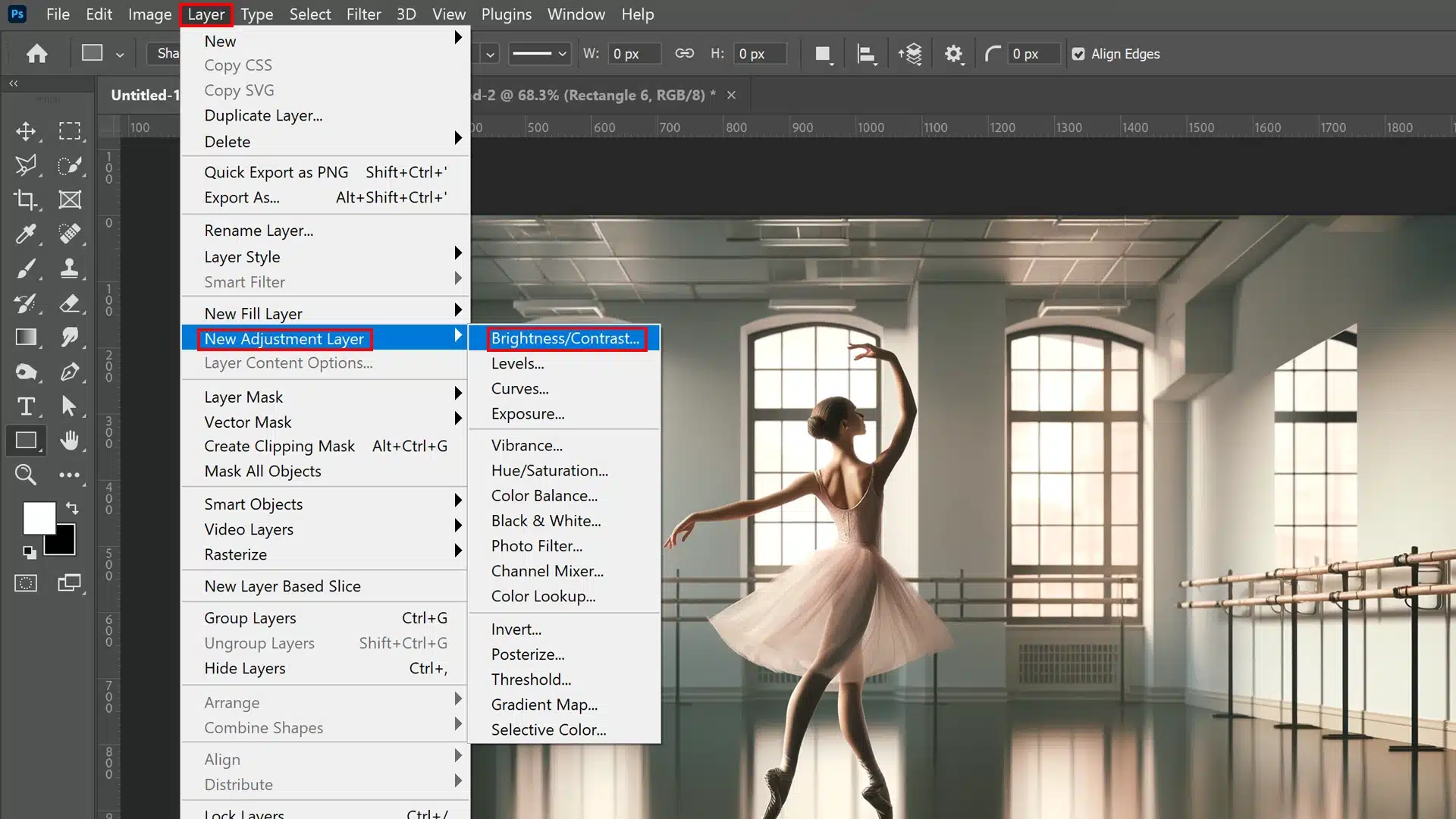Screen dimensions: 1456x819
Task: Select the Rectangular Marquee tool
Action: click(x=70, y=131)
